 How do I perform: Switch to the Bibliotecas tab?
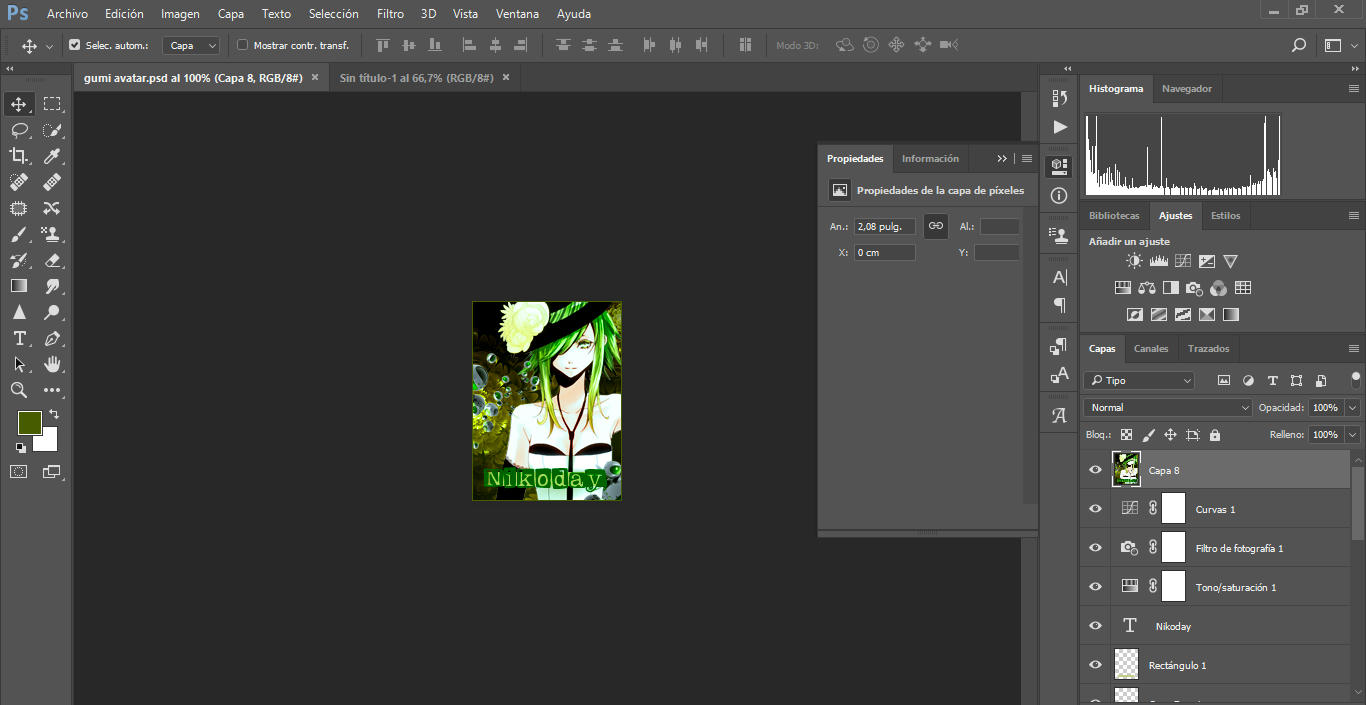coord(1114,215)
